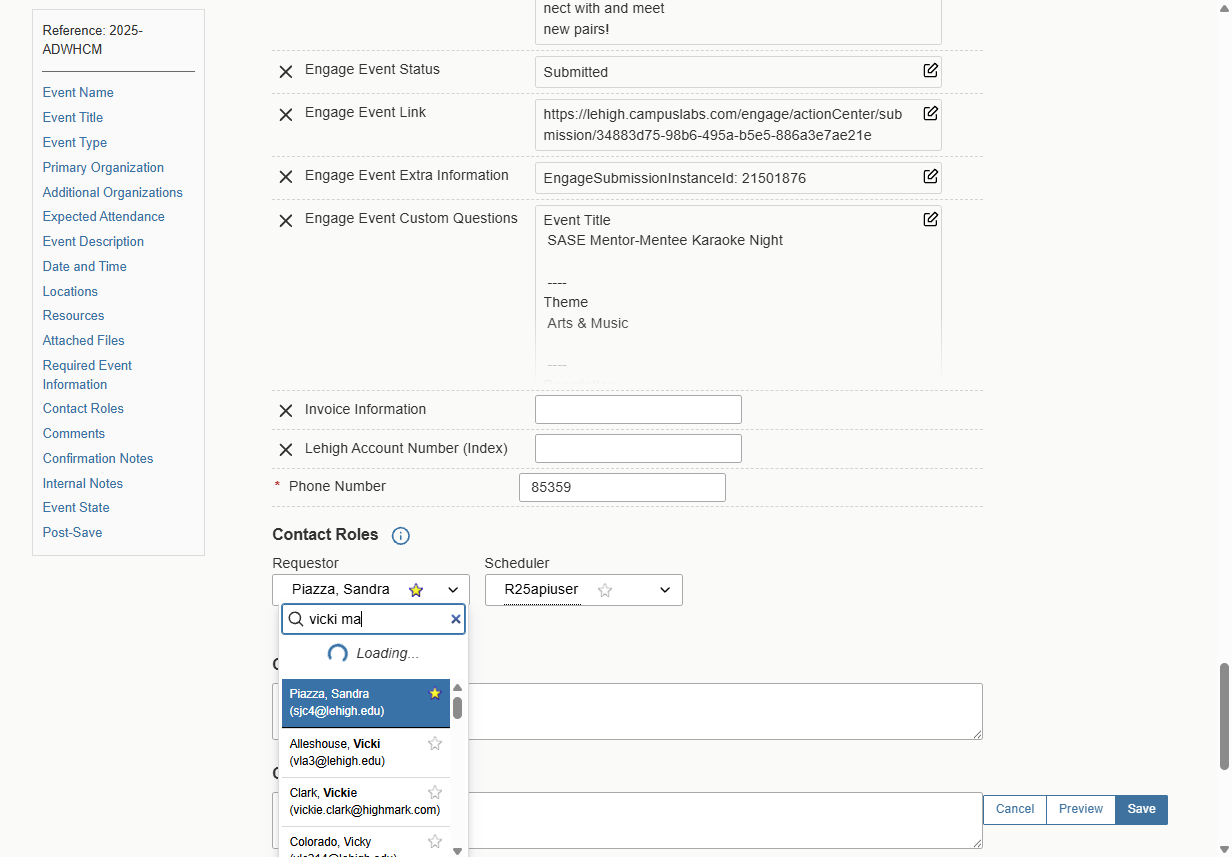Edit Engage Event Custom Questions text
Screen dimensions: 1232x857
(930, 219)
